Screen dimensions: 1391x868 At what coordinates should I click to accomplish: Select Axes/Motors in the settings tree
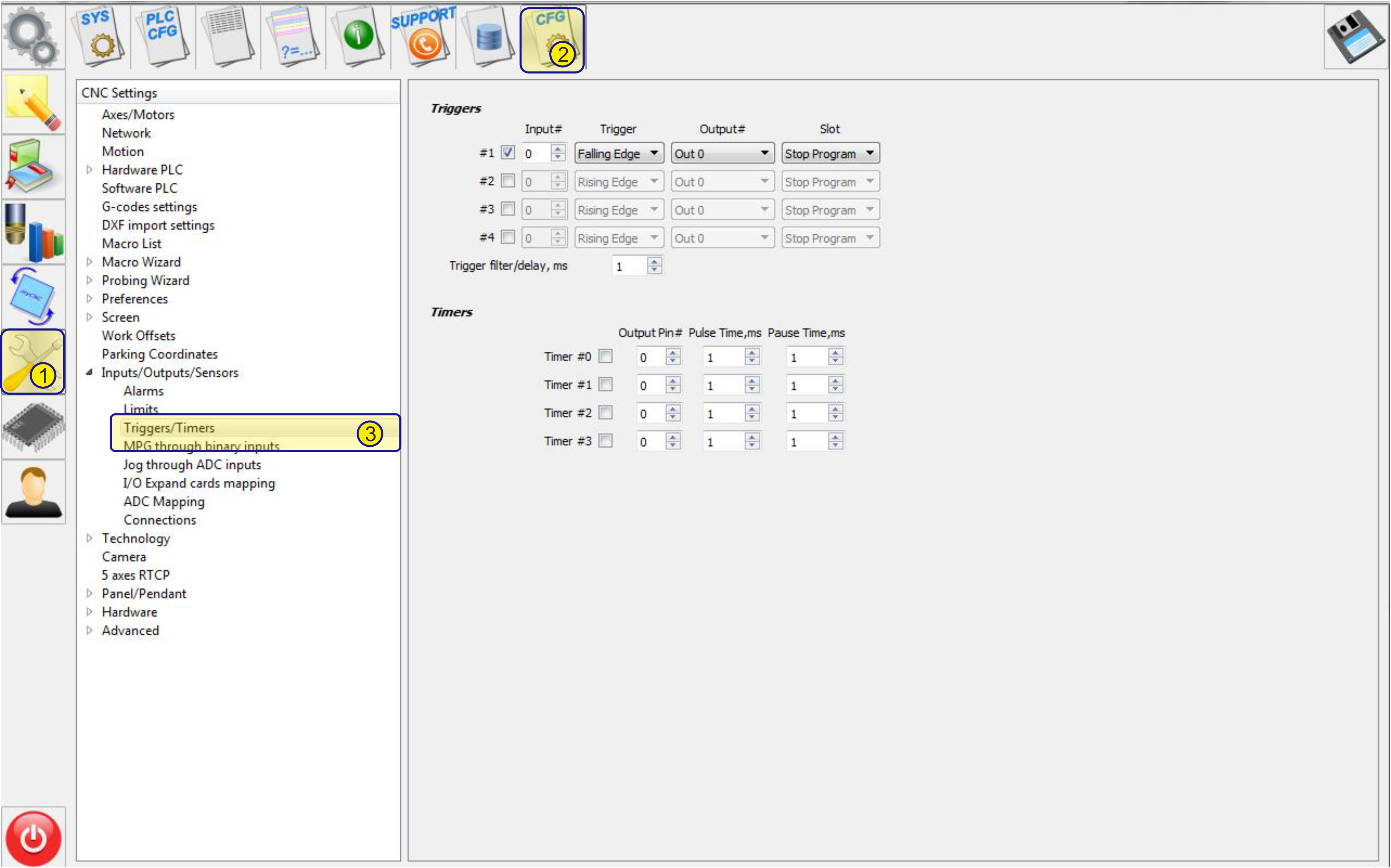pos(138,115)
